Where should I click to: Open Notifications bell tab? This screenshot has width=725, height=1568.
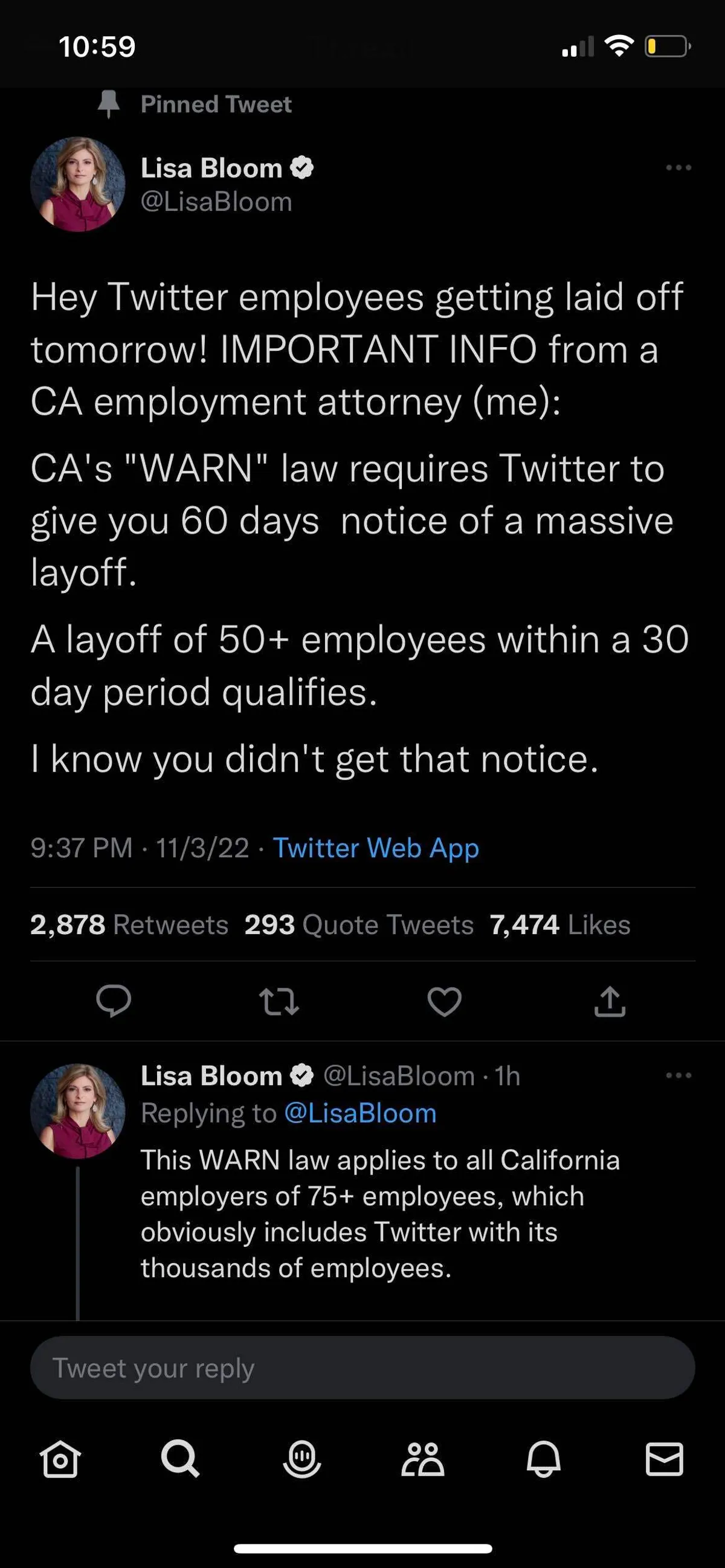pyautogui.click(x=543, y=1459)
